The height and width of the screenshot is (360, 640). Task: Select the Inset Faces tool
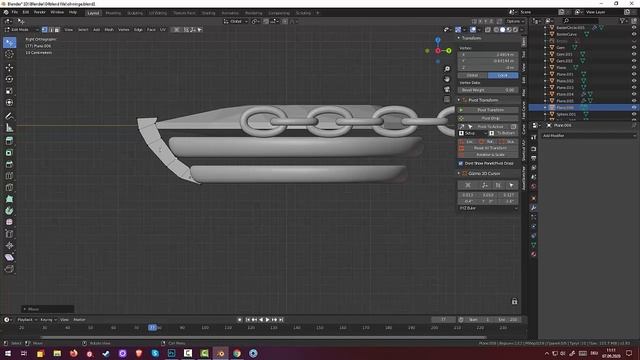pos(9,153)
